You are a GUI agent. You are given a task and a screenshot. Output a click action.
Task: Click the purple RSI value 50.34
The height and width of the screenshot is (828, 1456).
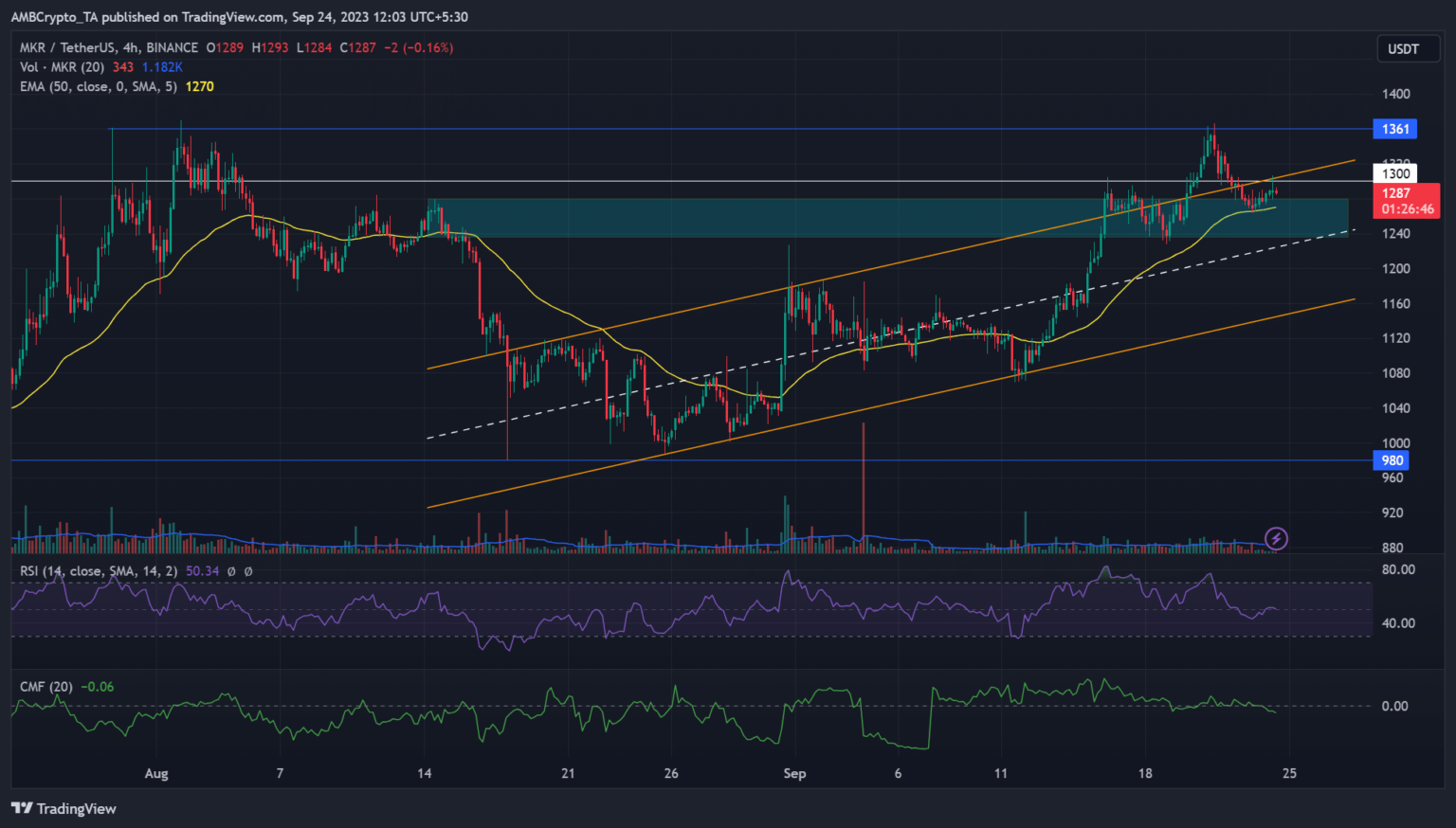point(202,571)
